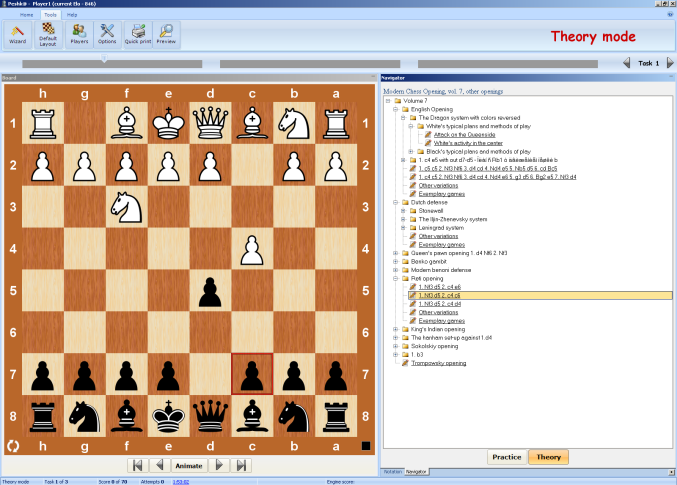Open the Home ribbon tab

26,15
